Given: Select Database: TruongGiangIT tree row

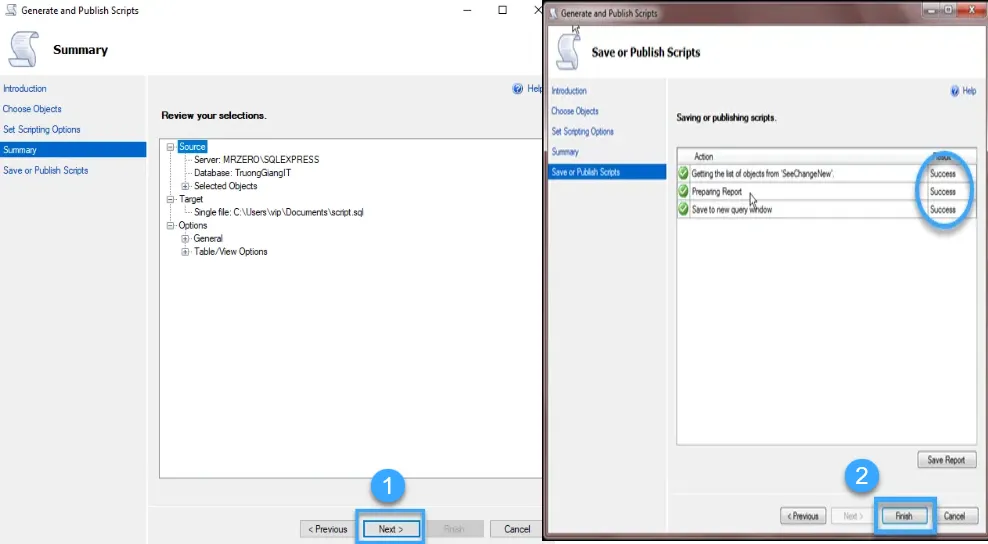Looking at the screenshot, I should tap(243, 173).
